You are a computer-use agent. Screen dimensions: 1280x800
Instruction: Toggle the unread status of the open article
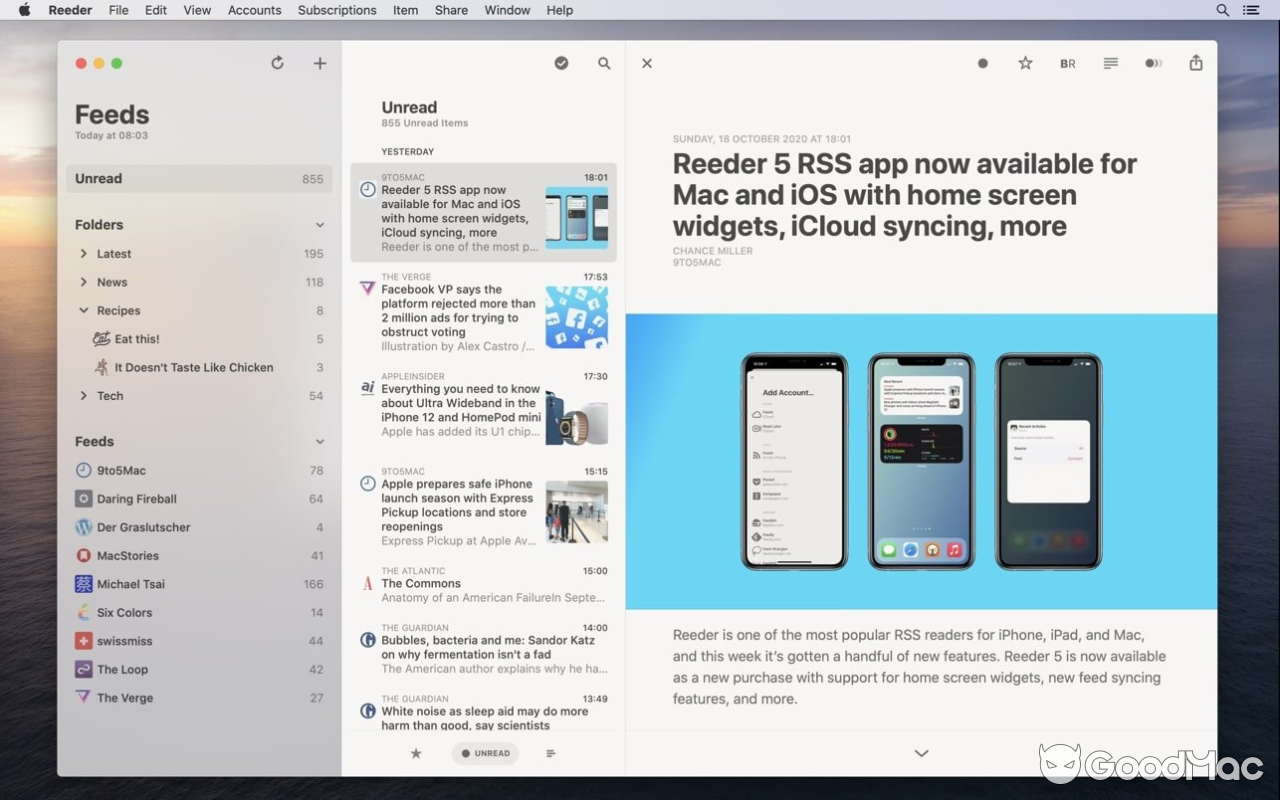point(982,62)
